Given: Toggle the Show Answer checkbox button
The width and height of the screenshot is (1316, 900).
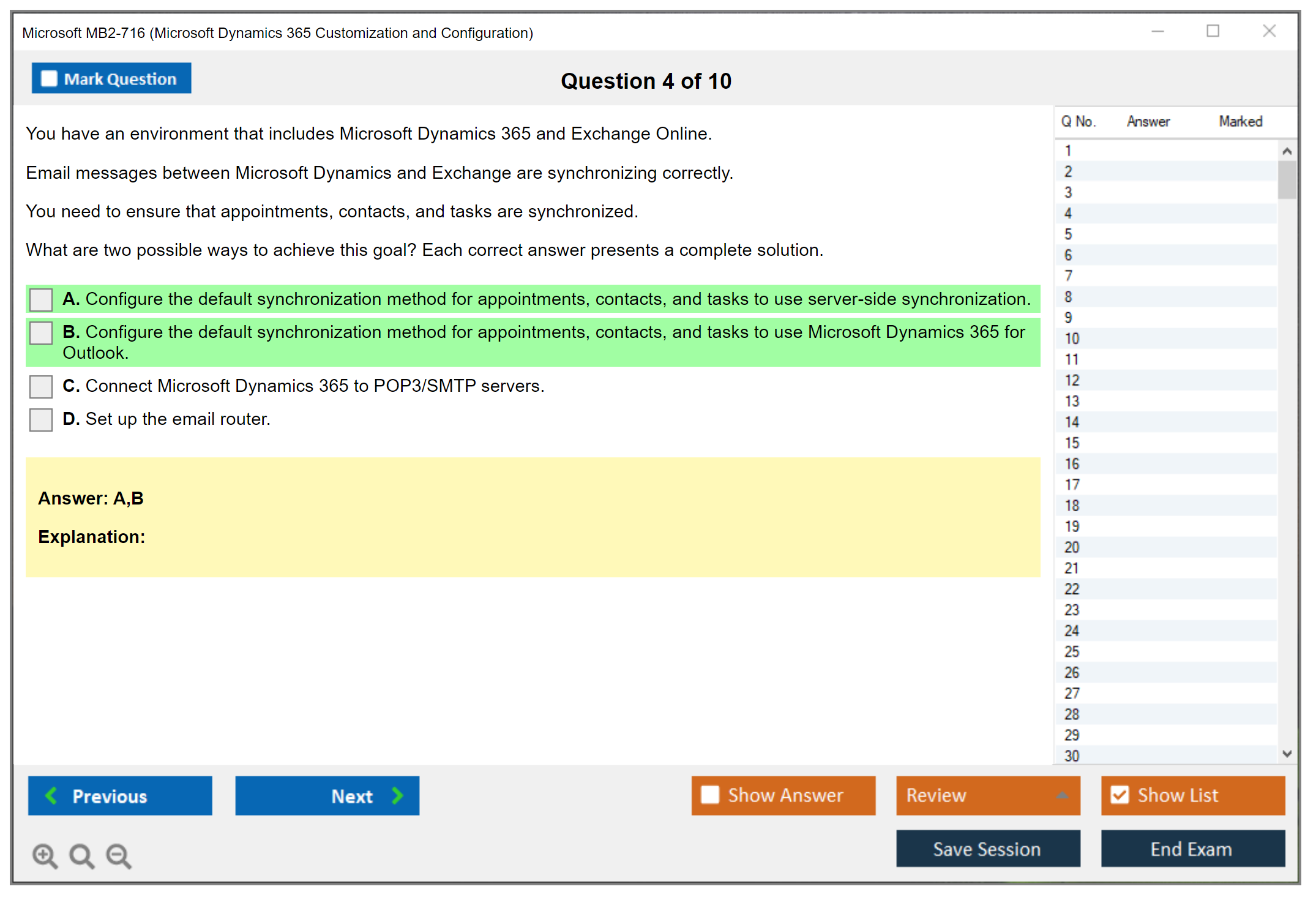Looking at the screenshot, I should (x=710, y=795).
